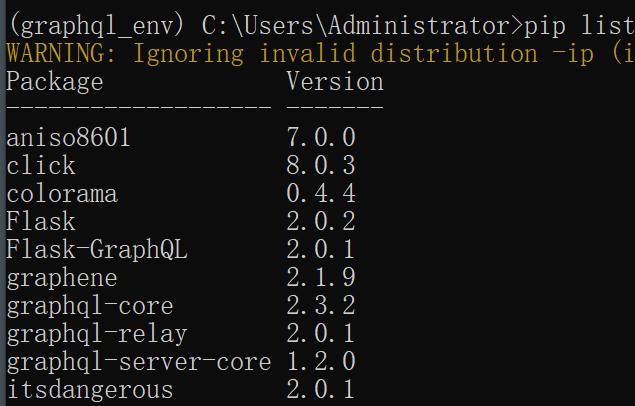Screen dimensions: 635x406
Task: Select the click package name
Action: [41, 165]
